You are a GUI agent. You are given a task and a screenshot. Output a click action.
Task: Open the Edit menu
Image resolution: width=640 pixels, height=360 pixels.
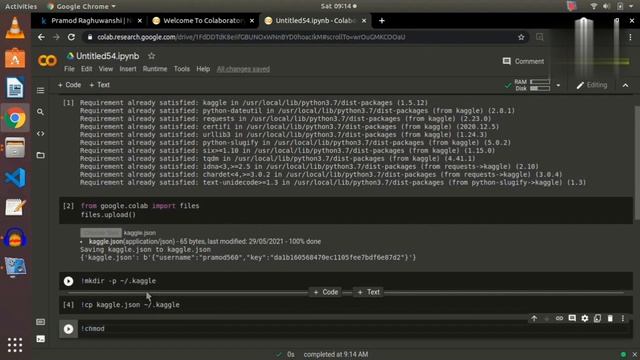(87, 69)
